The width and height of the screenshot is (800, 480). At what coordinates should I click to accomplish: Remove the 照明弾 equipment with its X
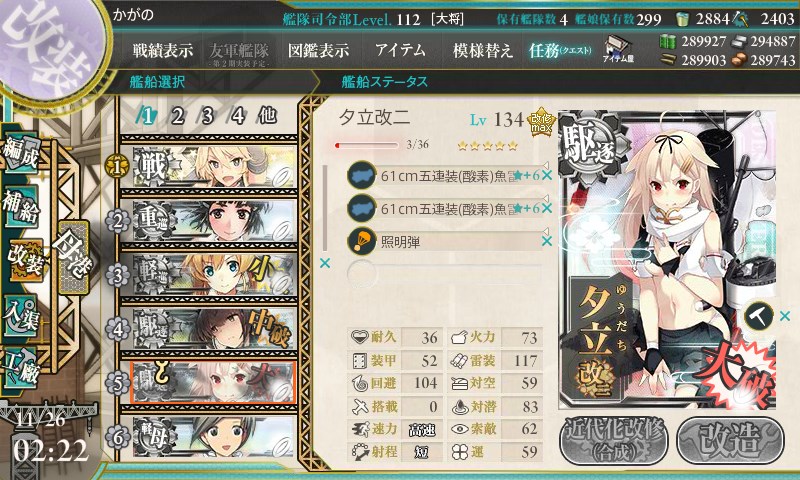[547, 241]
